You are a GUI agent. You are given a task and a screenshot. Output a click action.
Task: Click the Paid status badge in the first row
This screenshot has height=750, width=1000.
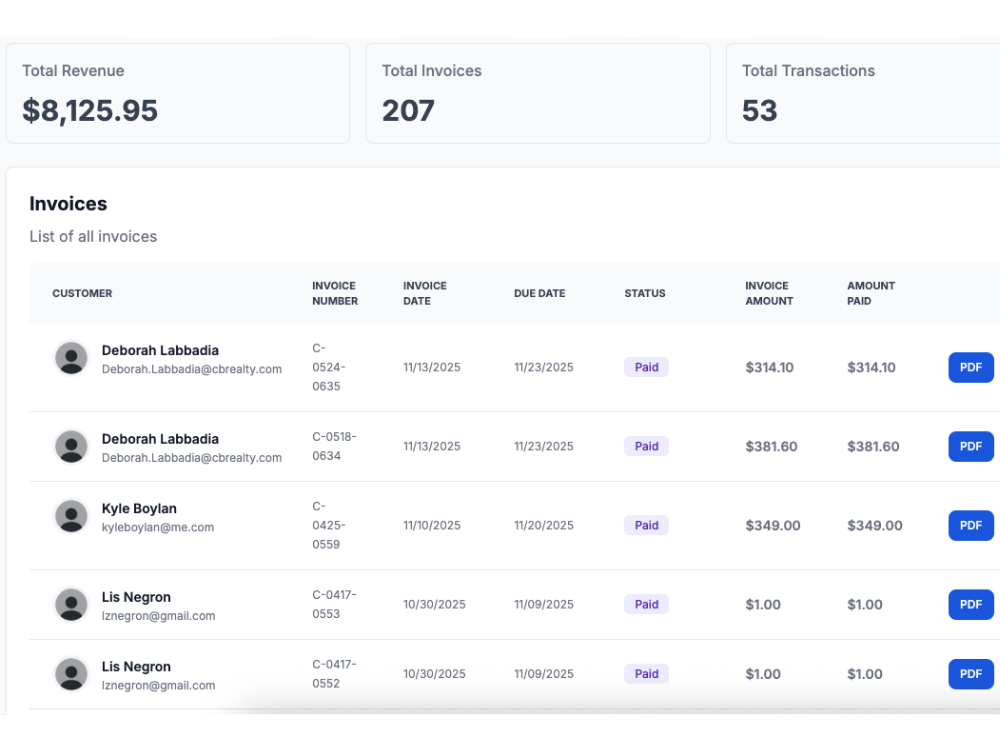coord(646,367)
